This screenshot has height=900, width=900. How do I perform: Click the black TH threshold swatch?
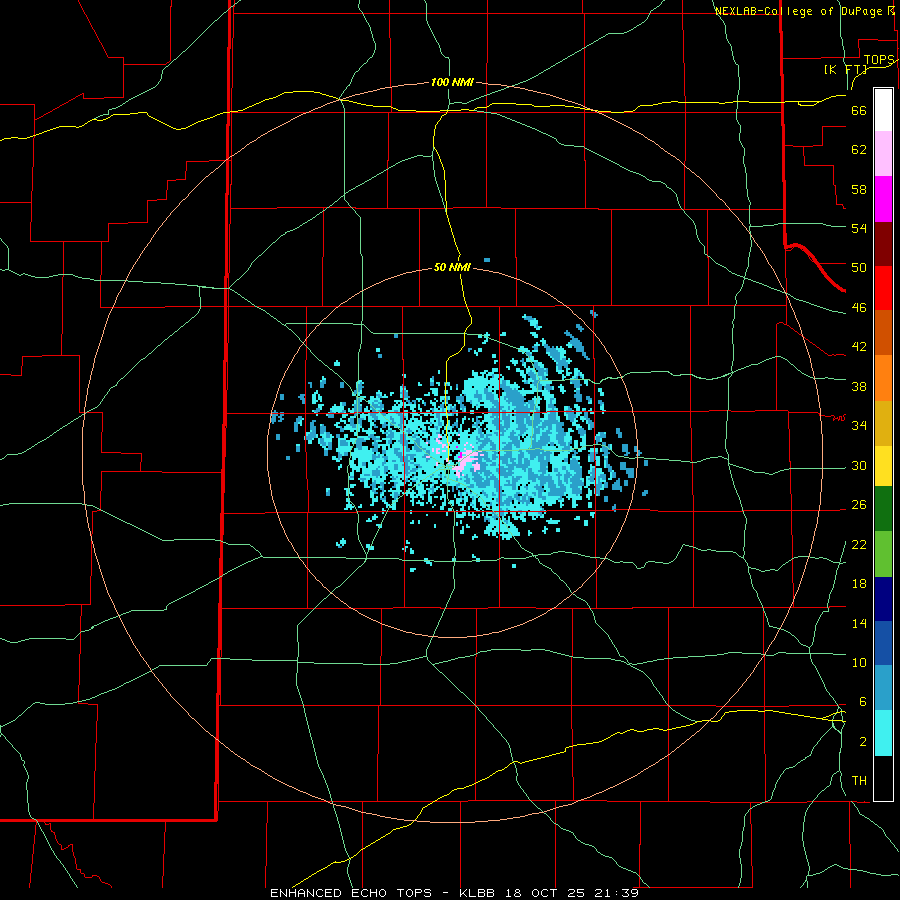[x=883, y=778]
